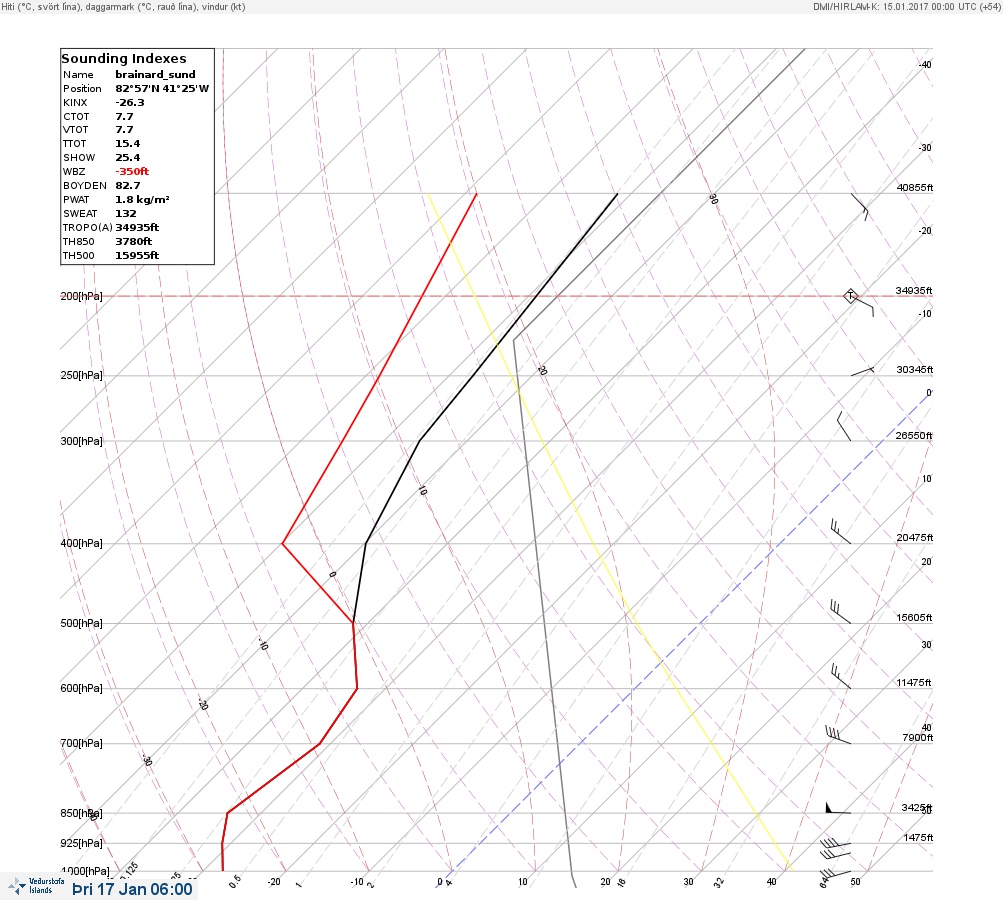Select the 20475ft height label
1003x900 pixels.
tap(915, 537)
